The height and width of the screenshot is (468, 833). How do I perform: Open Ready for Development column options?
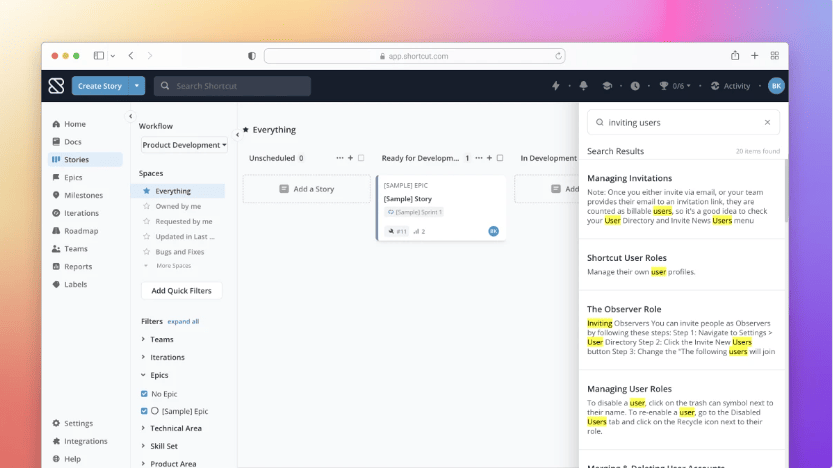click(479, 158)
